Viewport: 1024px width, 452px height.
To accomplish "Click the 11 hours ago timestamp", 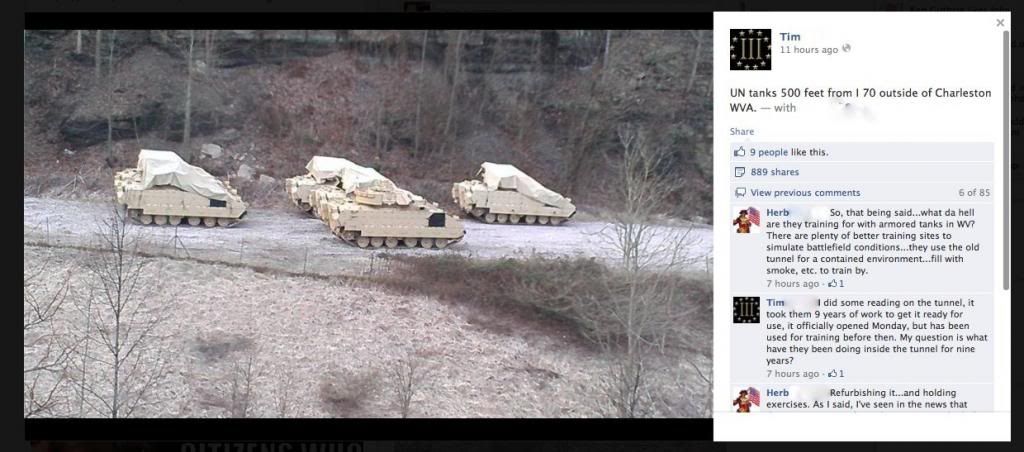I will pos(808,50).
